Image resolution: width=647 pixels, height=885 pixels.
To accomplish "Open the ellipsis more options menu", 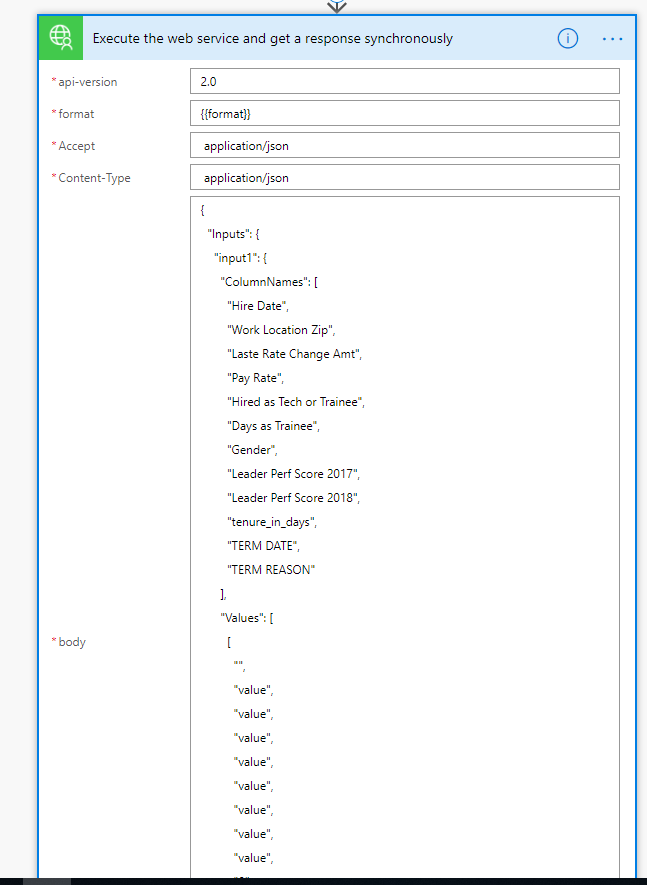I will (612, 39).
